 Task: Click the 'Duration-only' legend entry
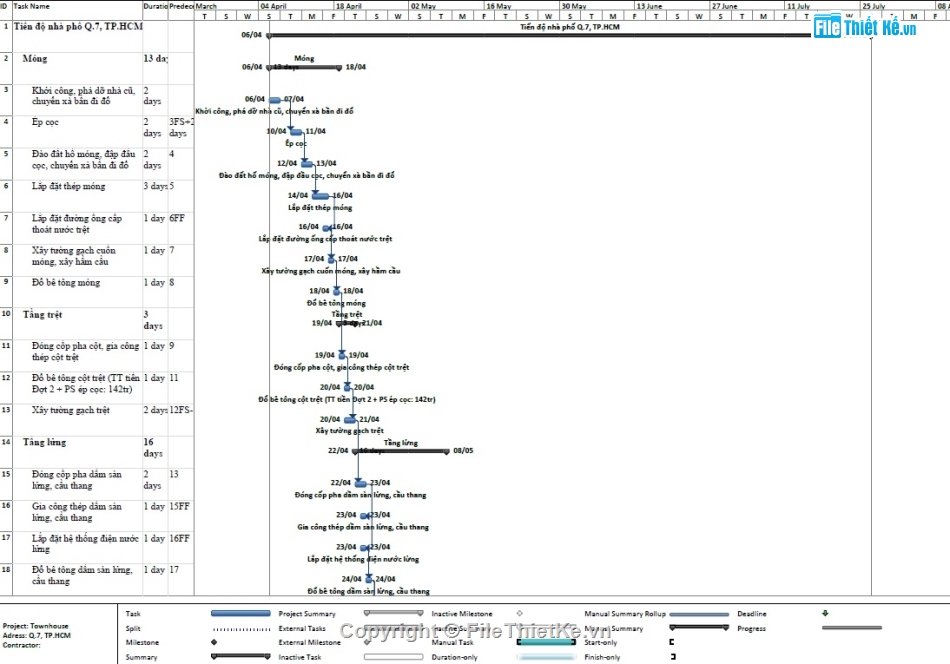tap(453, 657)
